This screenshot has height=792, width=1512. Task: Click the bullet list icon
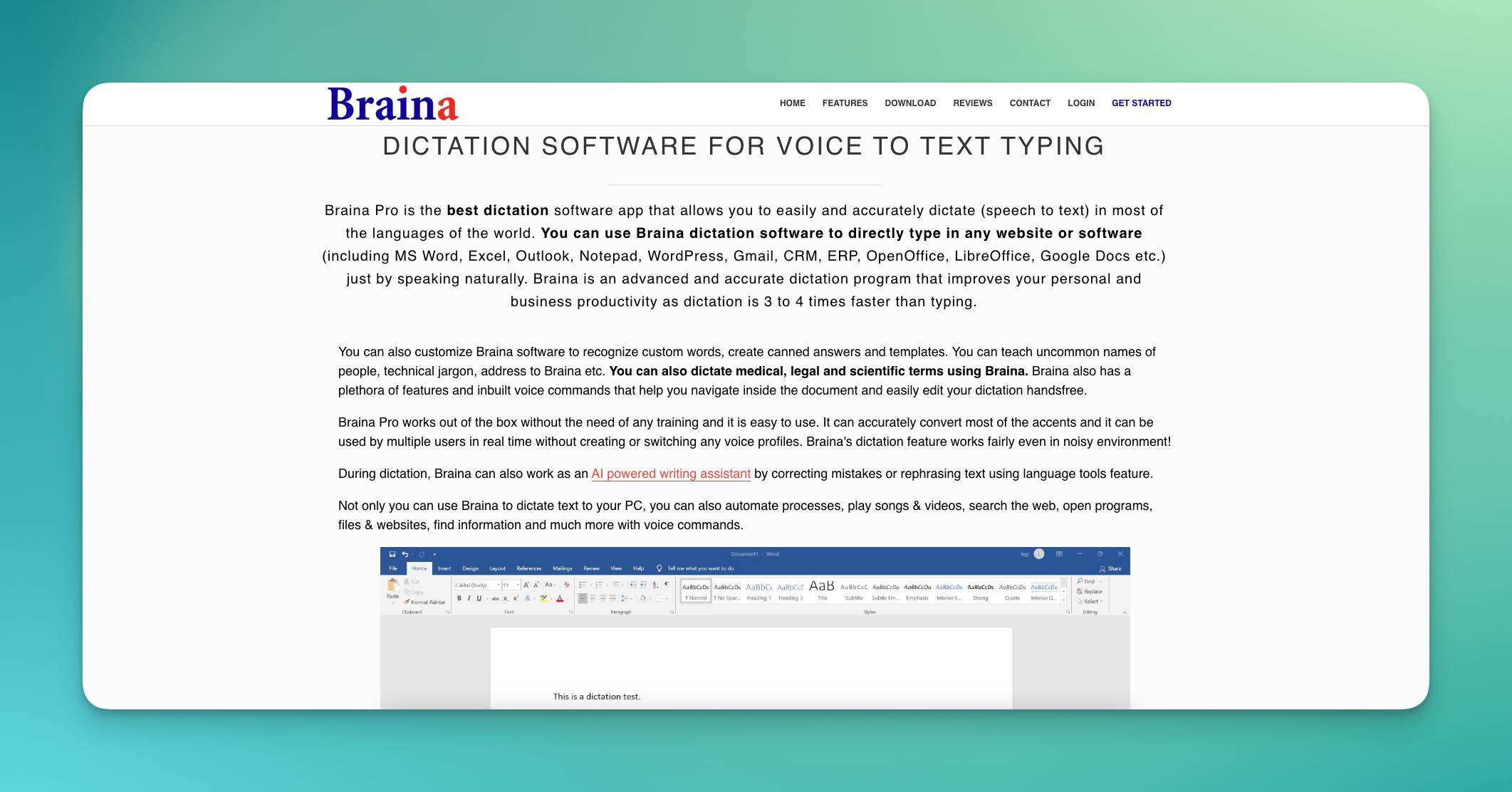(583, 584)
